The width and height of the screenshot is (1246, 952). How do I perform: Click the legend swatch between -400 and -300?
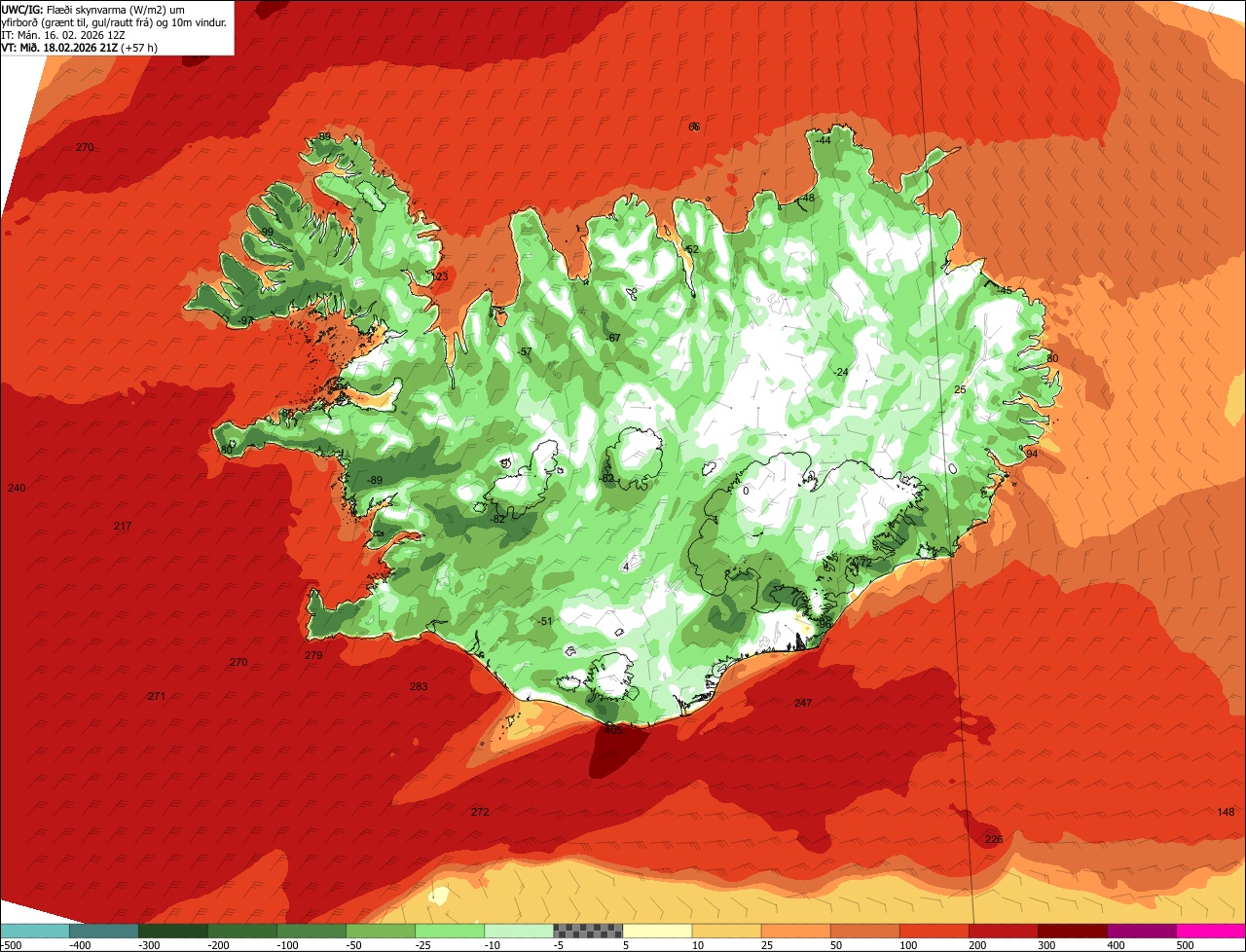[104, 931]
